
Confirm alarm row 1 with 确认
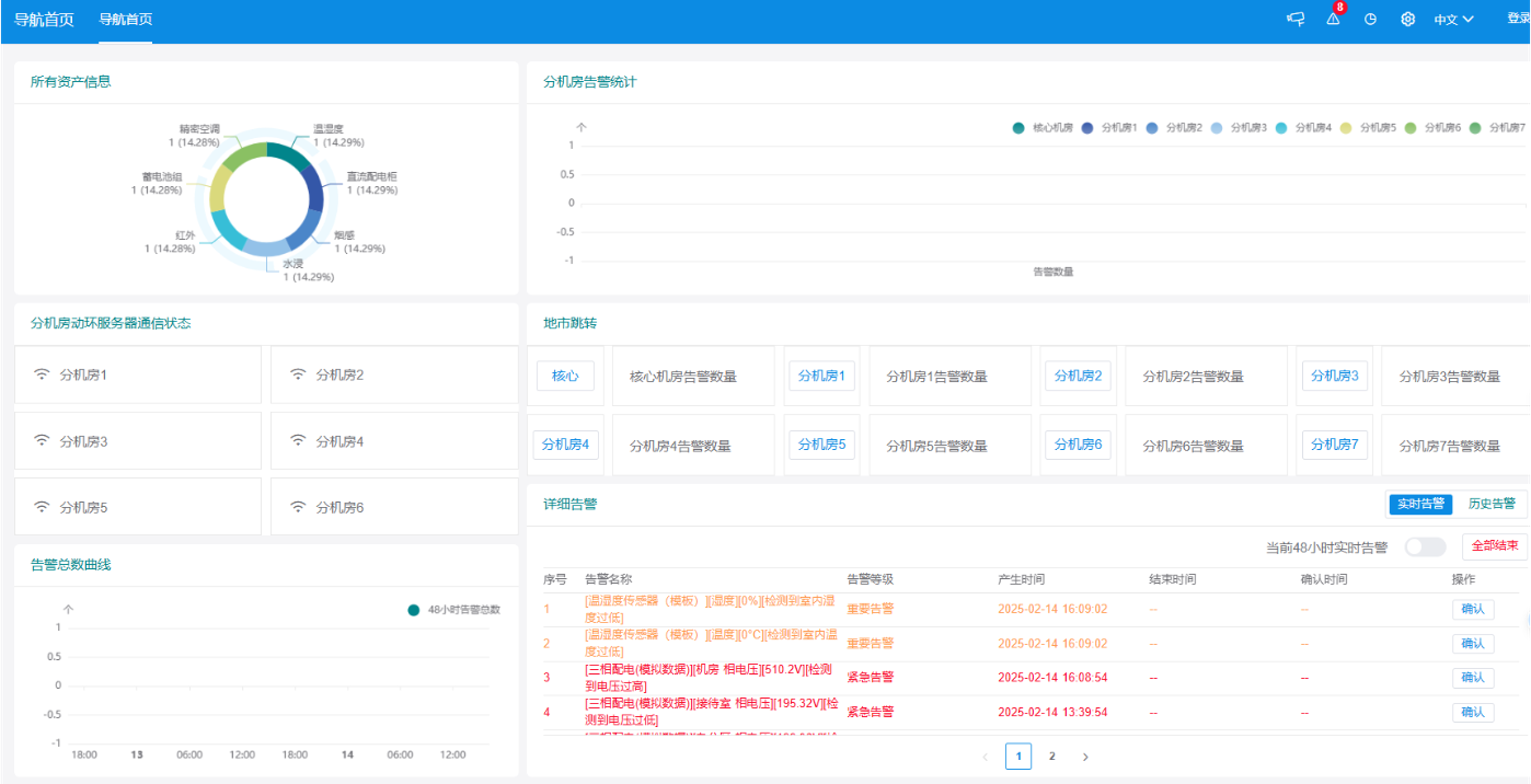(x=1473, y=609)
